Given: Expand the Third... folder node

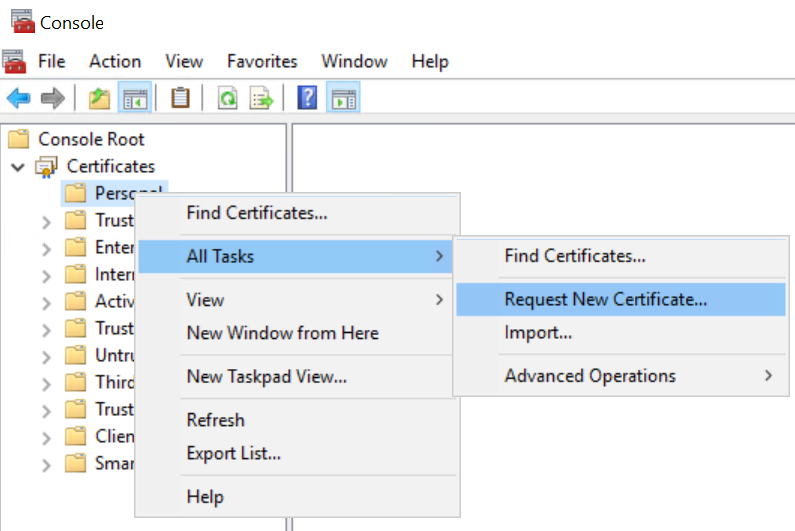Looking at the screenshot, I should (x=46, y=384).
